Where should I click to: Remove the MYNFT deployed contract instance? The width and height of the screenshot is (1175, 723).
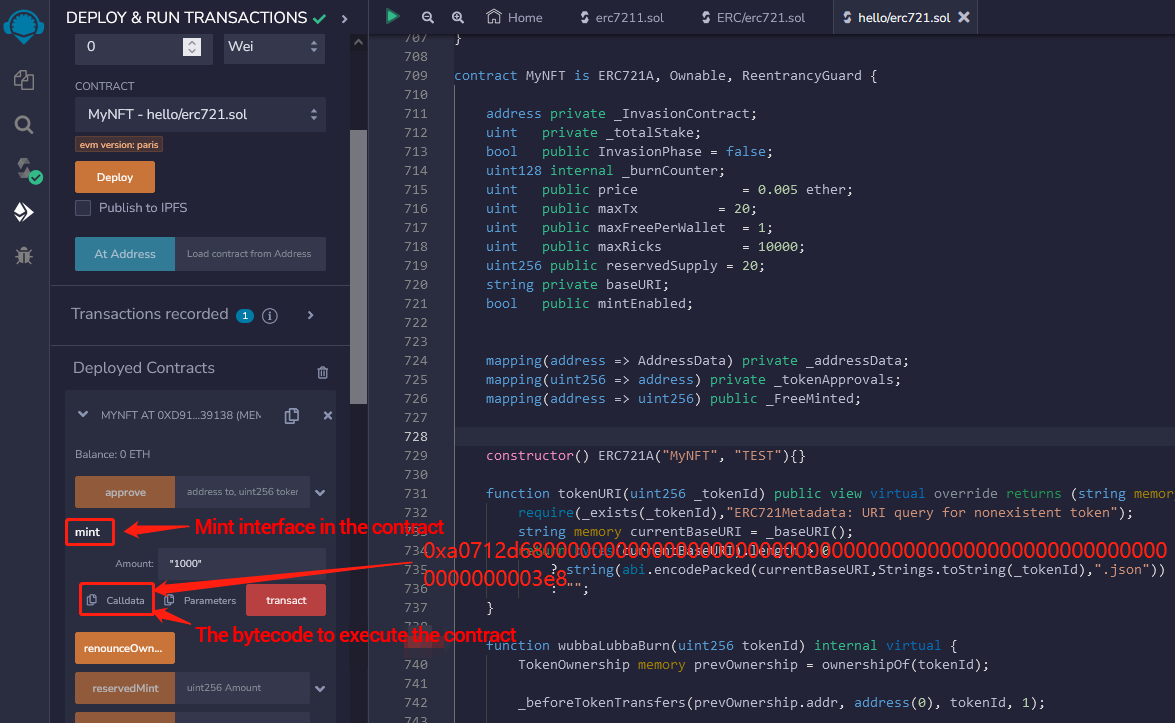(327, 416)
